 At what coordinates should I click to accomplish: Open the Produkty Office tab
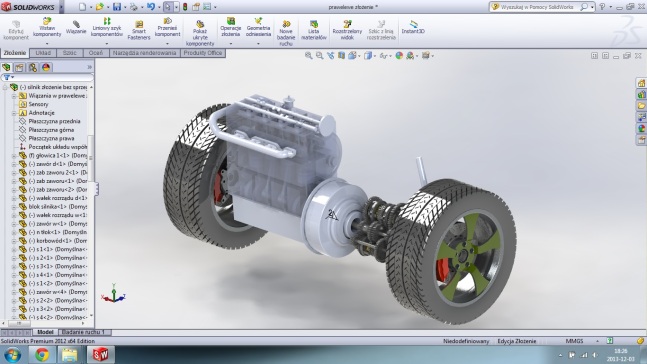203,53
